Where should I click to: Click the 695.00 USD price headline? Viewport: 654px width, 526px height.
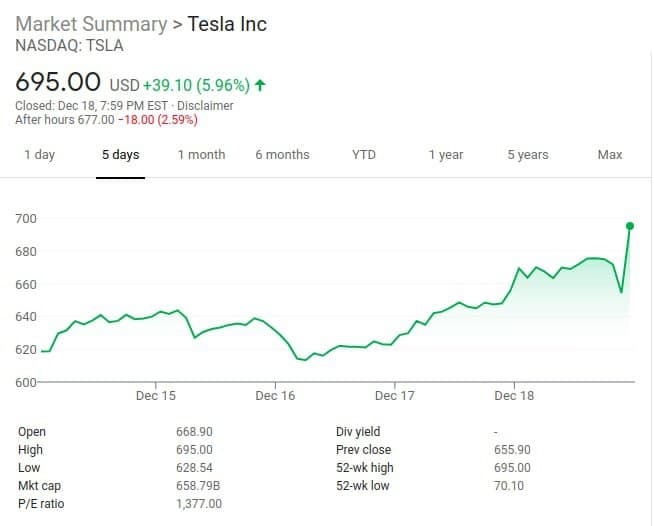59,81
